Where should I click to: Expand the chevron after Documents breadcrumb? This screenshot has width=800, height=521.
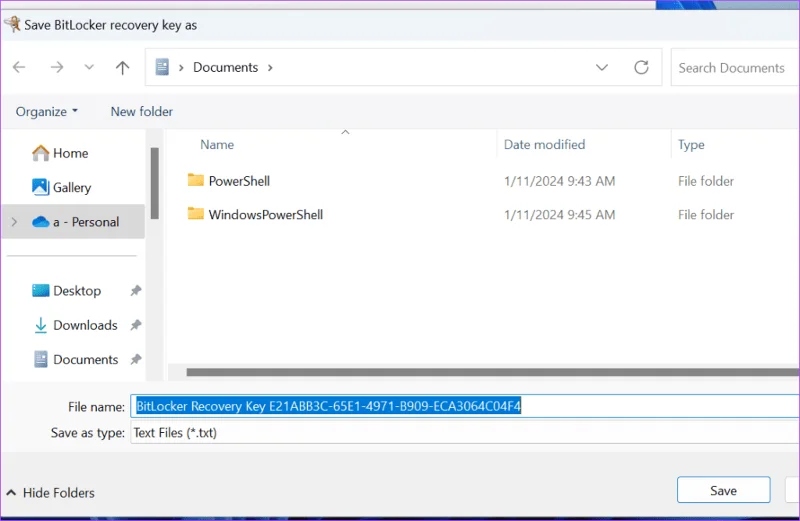(270, 68)
